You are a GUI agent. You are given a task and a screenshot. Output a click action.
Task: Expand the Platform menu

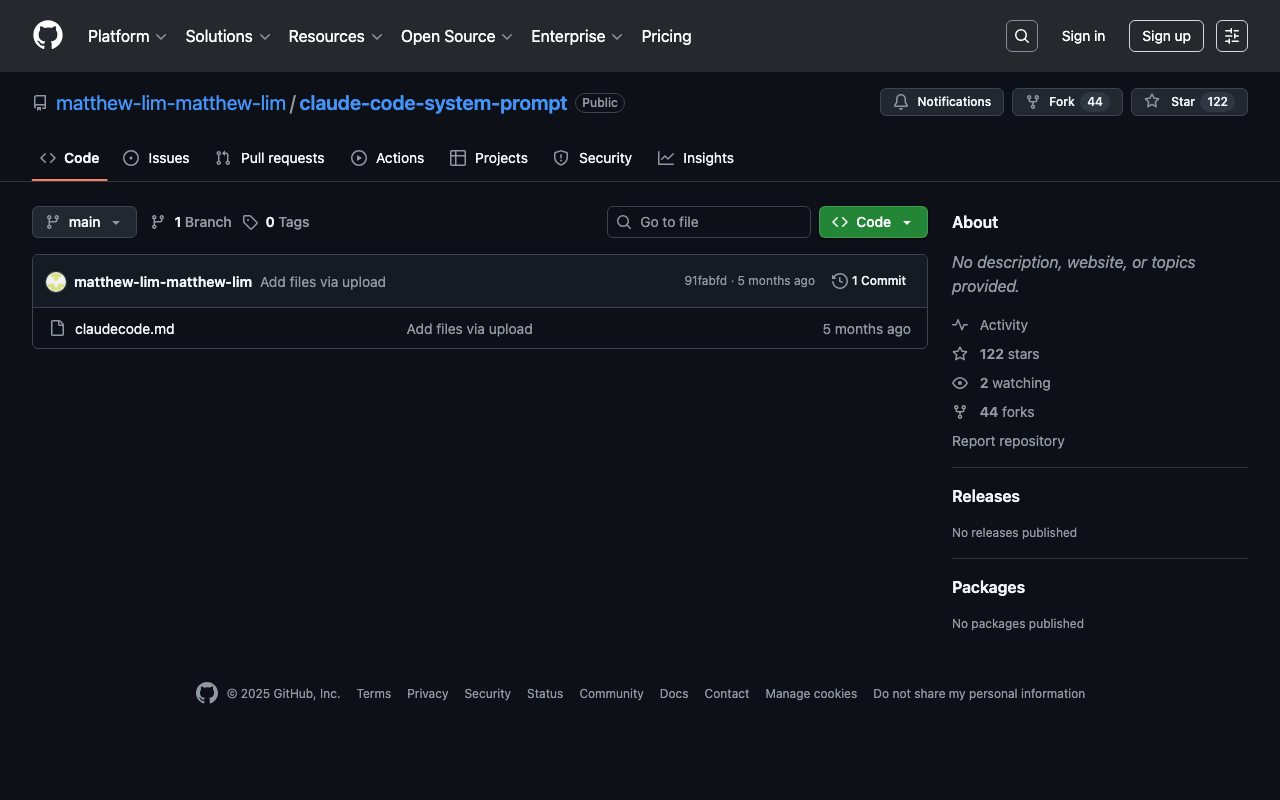pos(127,36)
